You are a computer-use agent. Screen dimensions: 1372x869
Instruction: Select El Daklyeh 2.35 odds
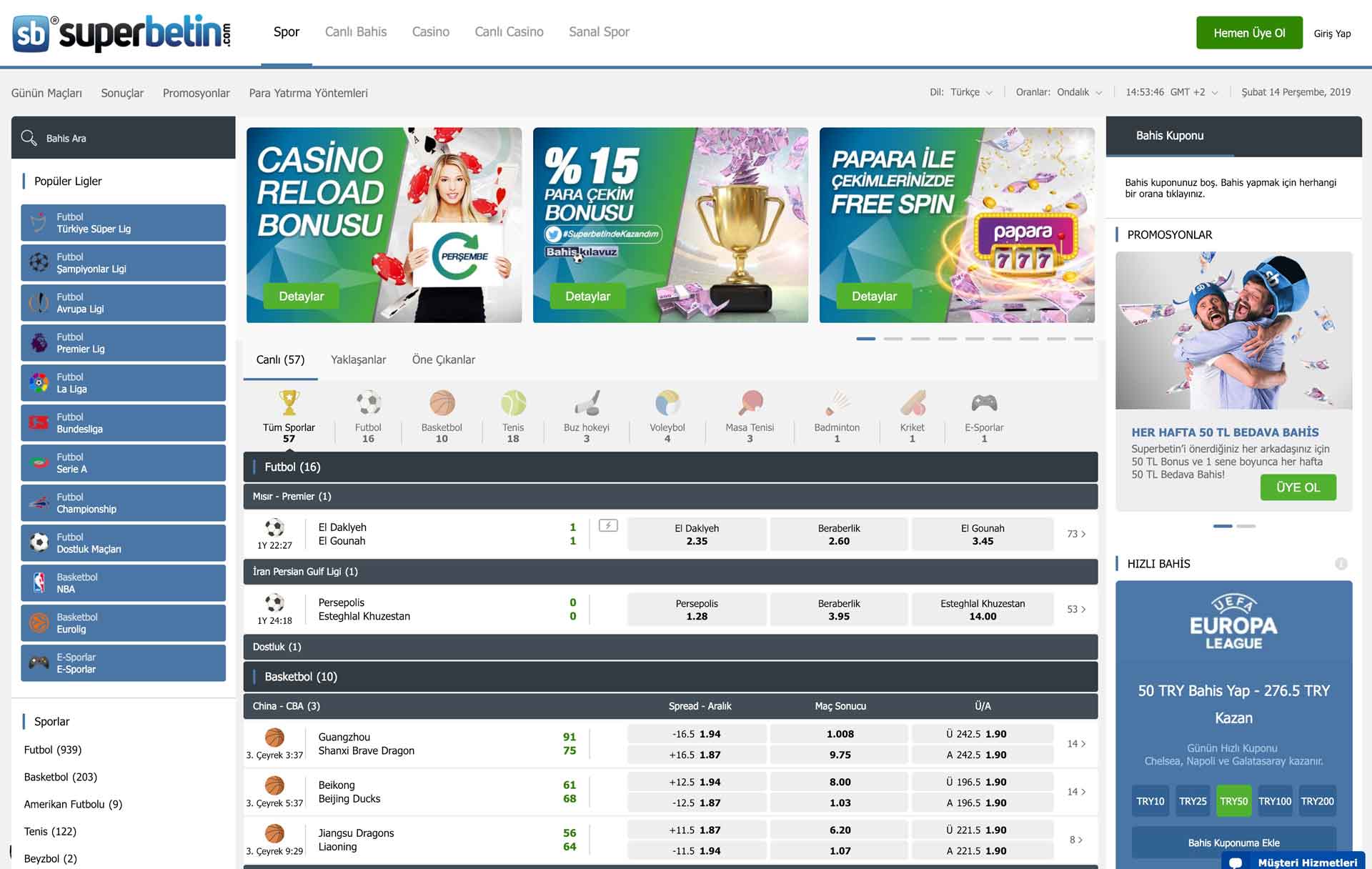click(697, 534)
